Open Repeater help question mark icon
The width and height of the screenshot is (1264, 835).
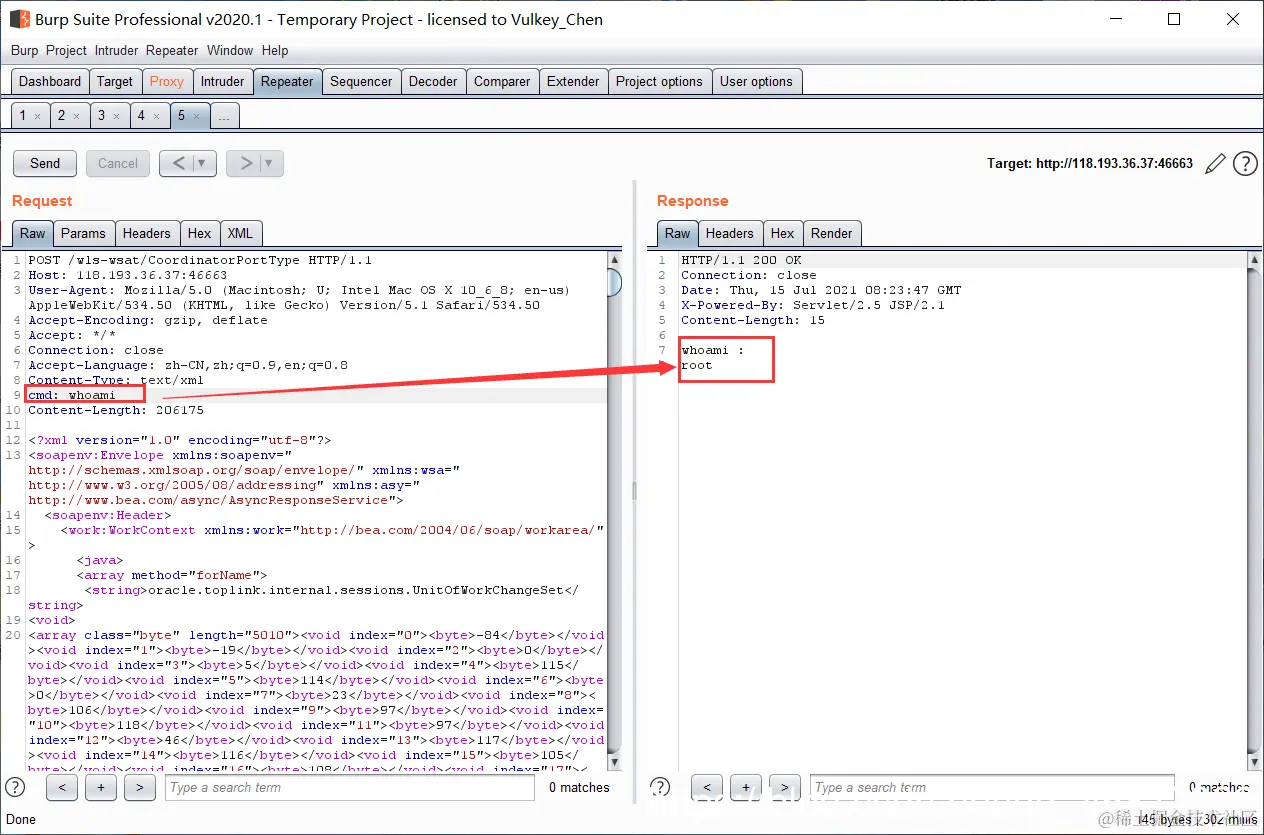pyautogui.click(x=1245, y=164)
